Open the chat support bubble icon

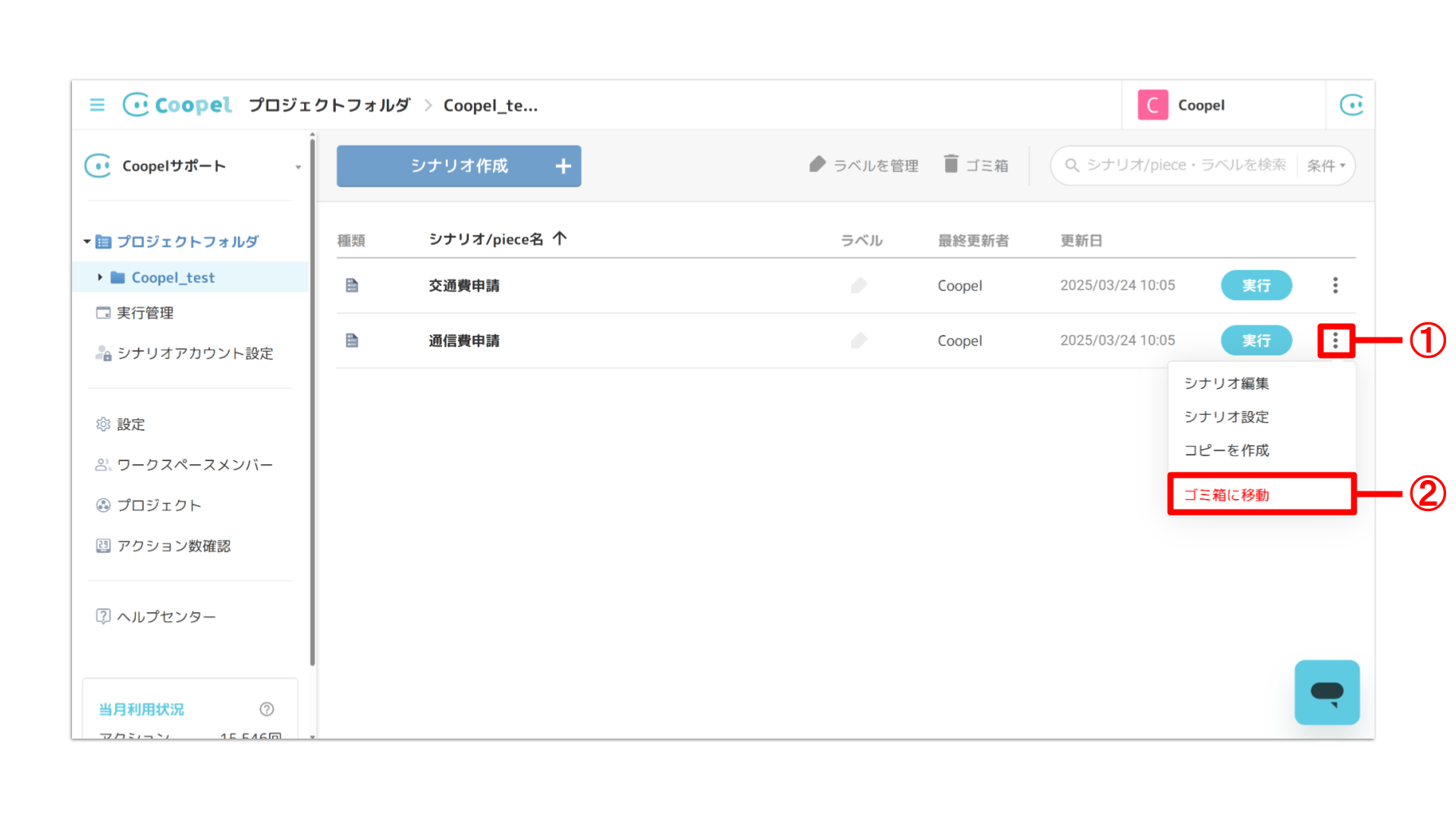click(x=1326, y=692)
